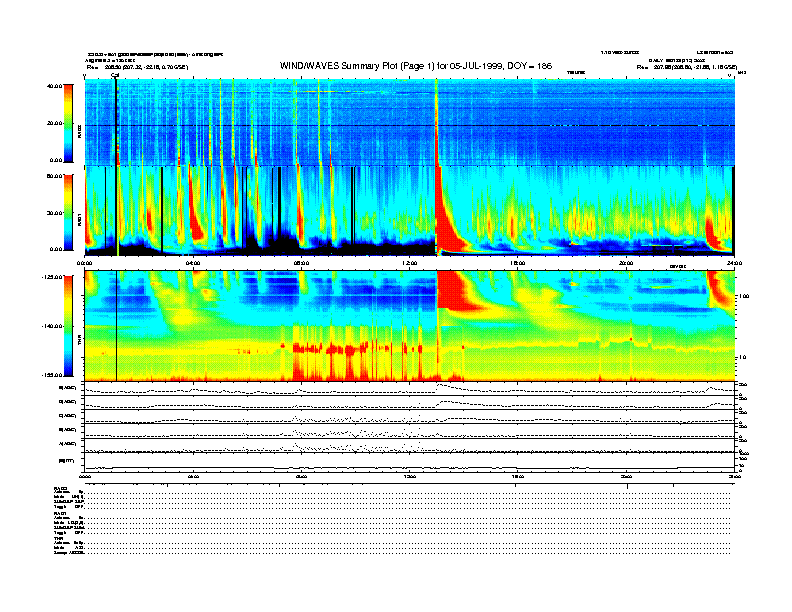Image resolution: width=792 pixels, height=612 pixels.
Task: Click the large red burst in RAD1 panel
Action: pos(447,217)
